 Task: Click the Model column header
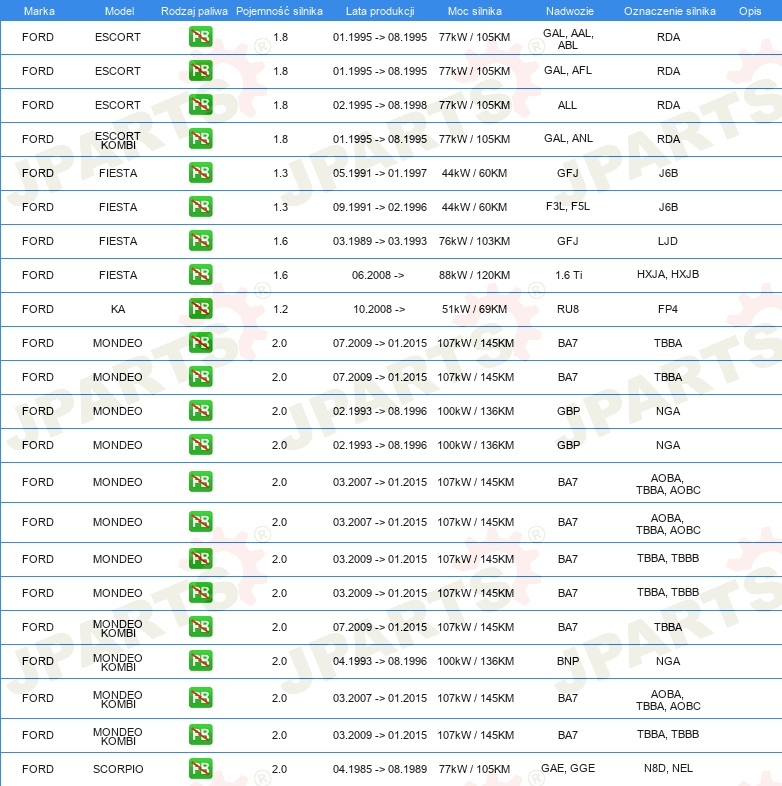pyautogui.click(x=119, y=11)
